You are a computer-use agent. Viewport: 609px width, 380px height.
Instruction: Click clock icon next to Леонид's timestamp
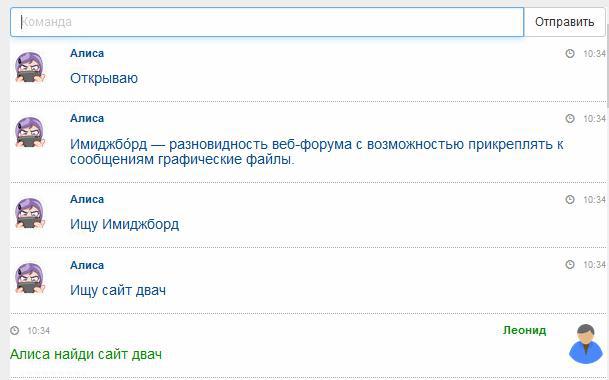pos(14,331)
